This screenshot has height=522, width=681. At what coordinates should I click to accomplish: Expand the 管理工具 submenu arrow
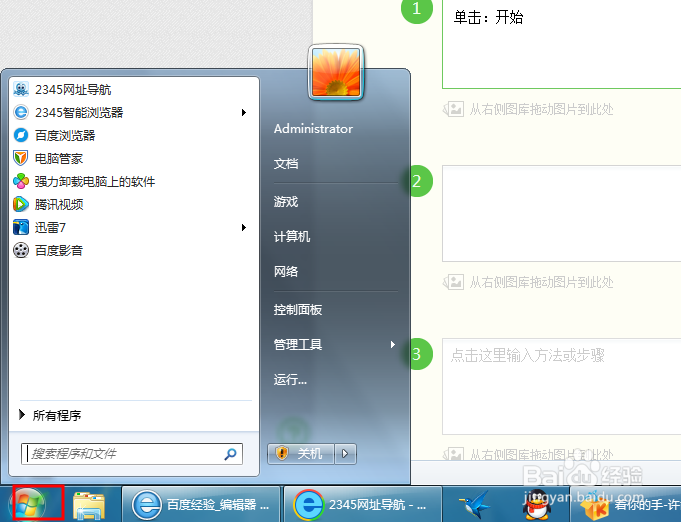coord(393,344)
